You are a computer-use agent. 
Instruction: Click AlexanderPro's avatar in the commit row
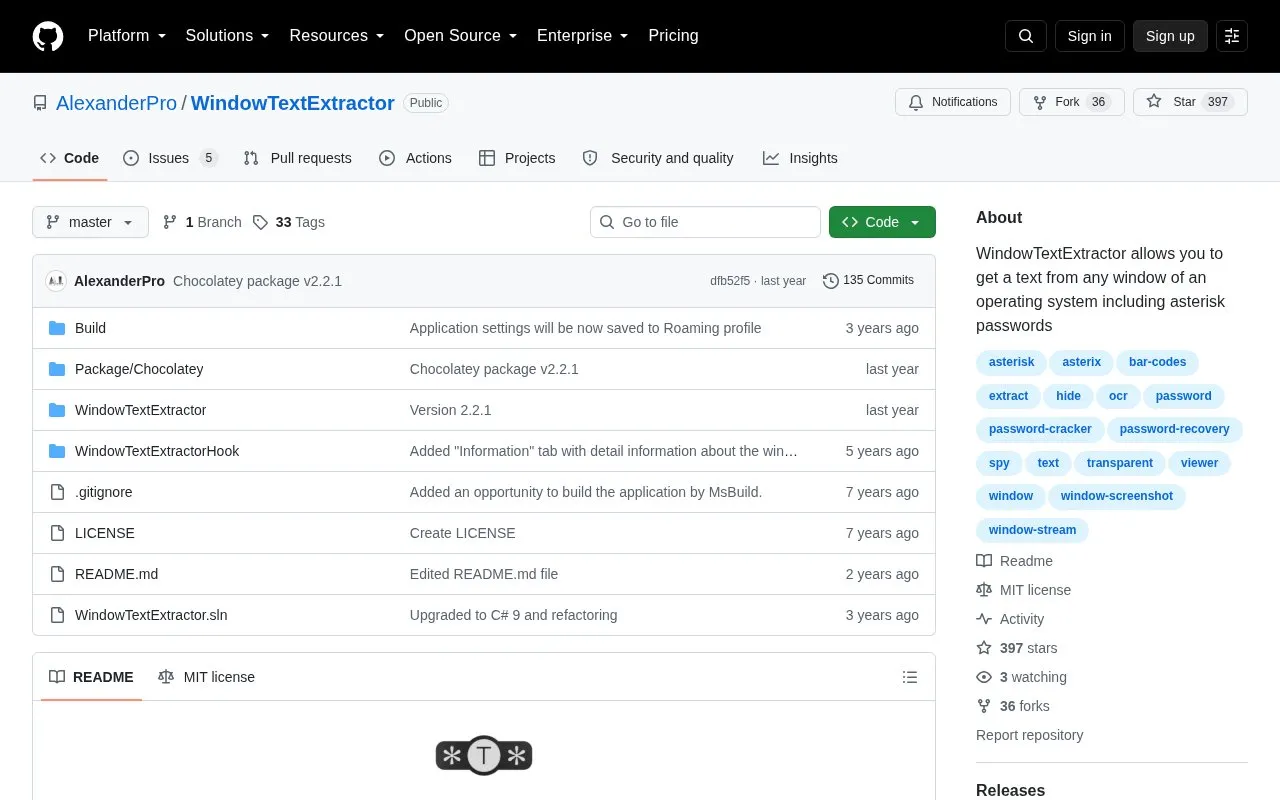point(56,281)
